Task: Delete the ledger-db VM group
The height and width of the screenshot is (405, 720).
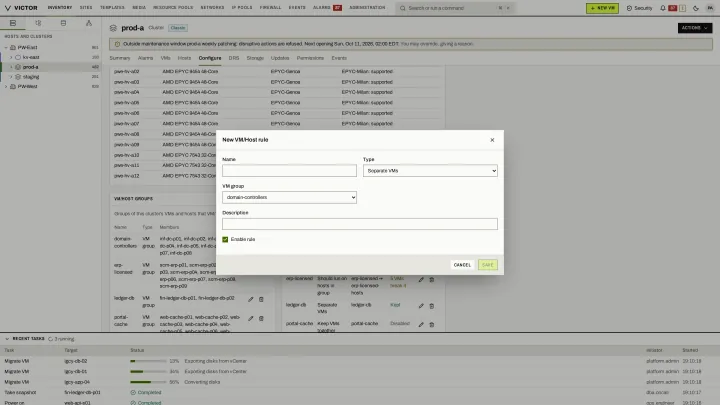Action: click(261, 299)
